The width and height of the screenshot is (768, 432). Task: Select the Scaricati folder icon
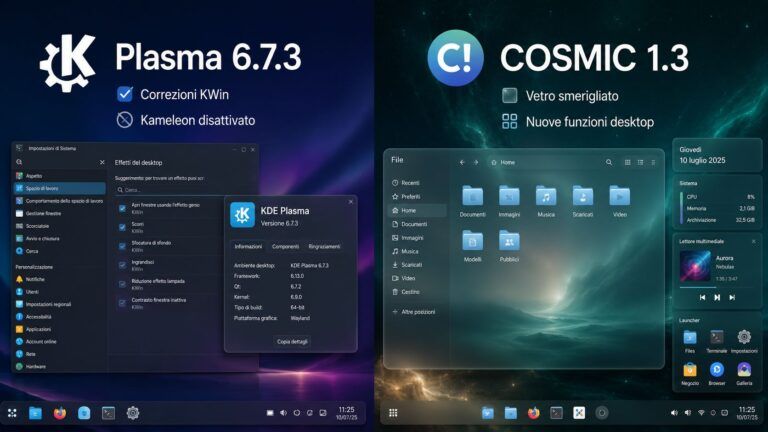coord(583,196)
